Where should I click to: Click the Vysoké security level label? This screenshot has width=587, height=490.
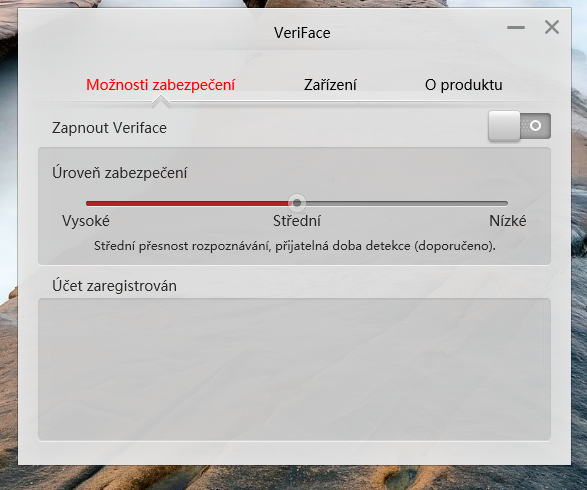click(x=86, y=221)
